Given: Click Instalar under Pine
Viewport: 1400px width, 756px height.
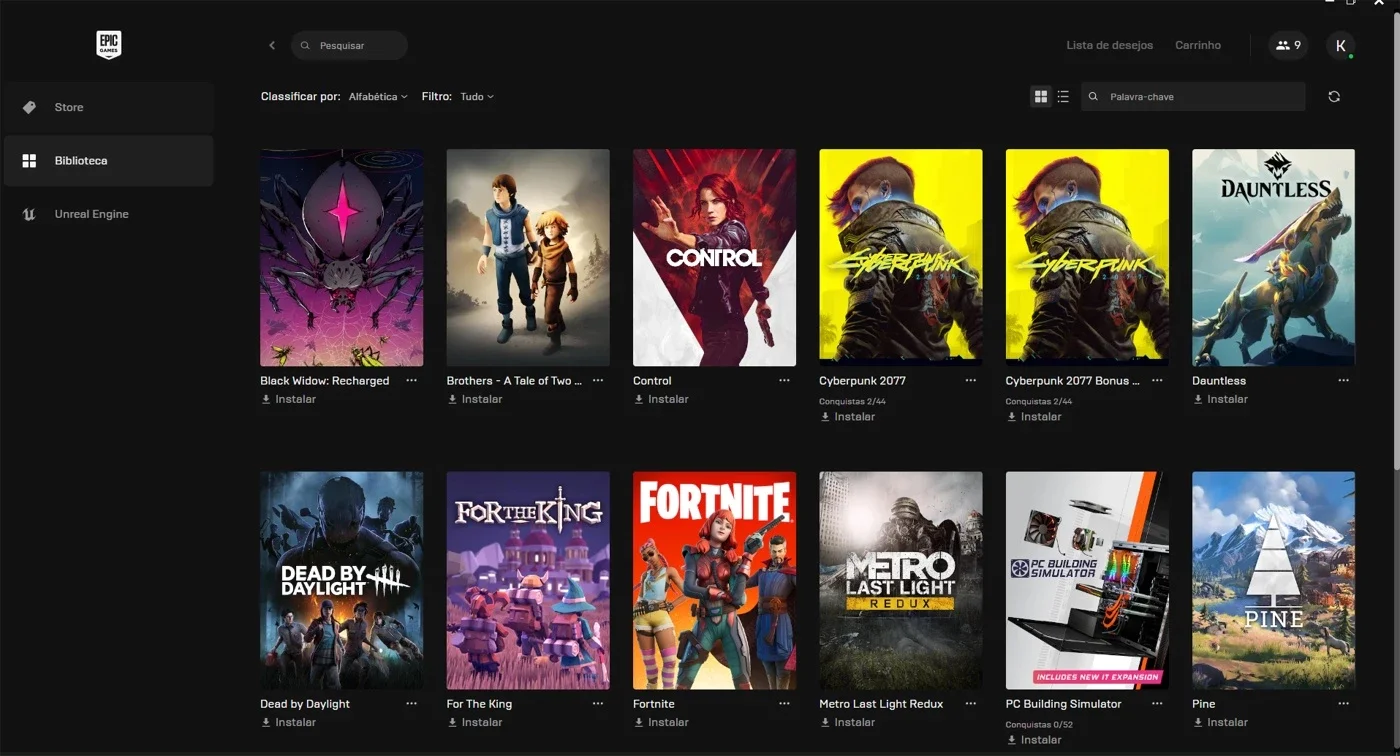Looking at the screenshot, I should tap(1220, 722).
